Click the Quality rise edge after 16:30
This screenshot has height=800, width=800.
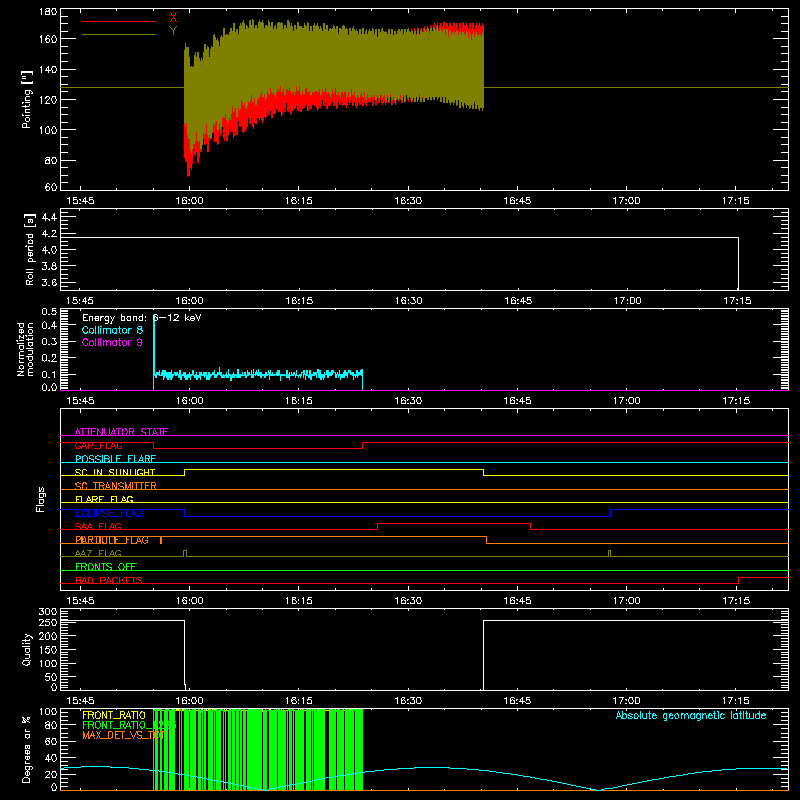pyautogui.click(x=483, y=655)
